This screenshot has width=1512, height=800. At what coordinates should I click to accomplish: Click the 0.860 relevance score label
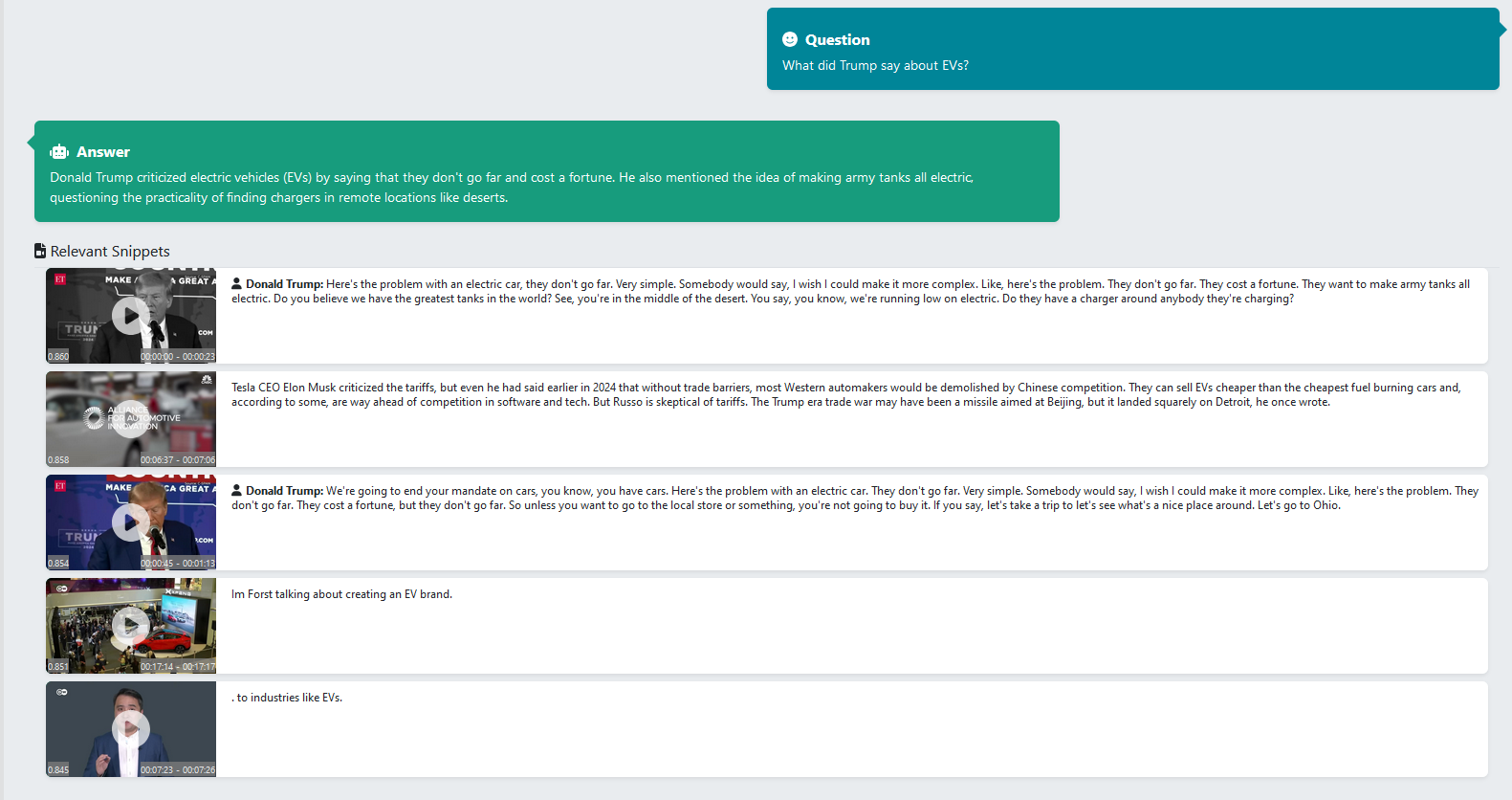point(58,357)
